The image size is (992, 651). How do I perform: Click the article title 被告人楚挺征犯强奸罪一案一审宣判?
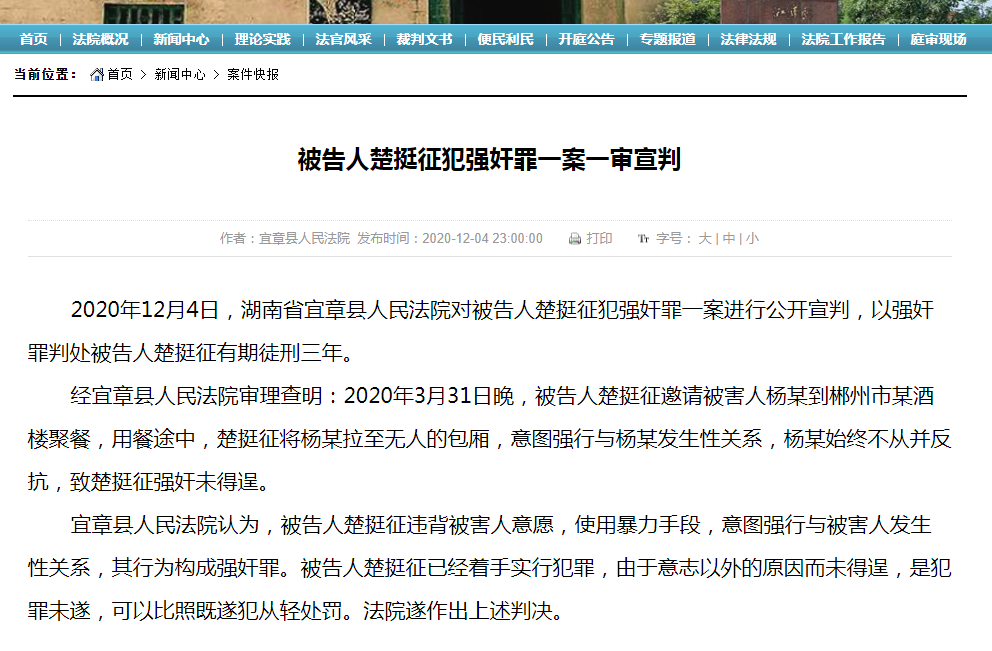point(489,159)
